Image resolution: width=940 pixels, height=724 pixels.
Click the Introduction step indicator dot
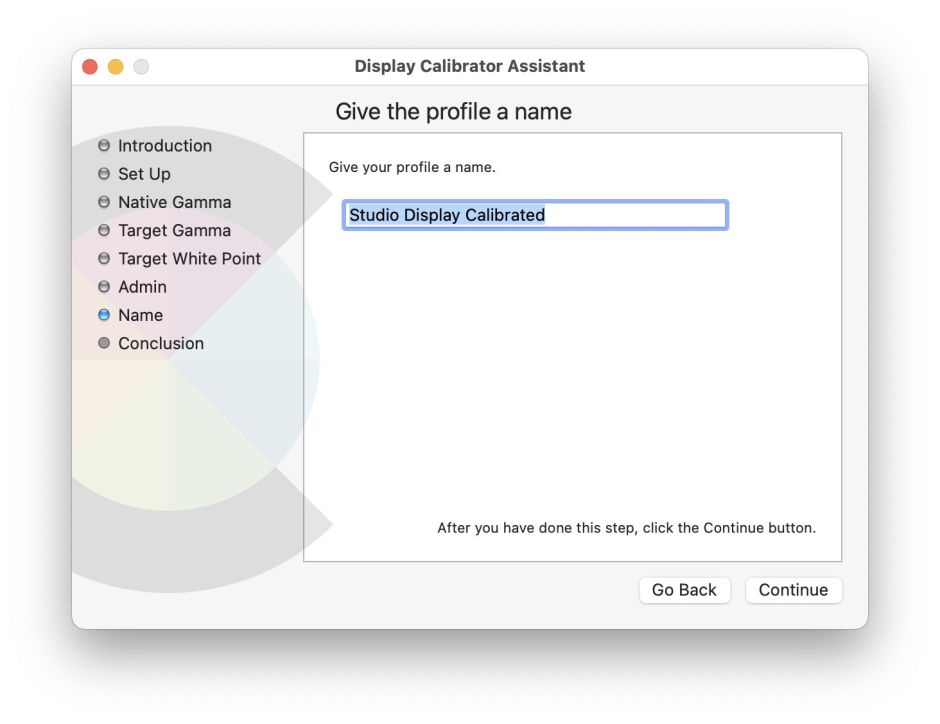[105, 146]
